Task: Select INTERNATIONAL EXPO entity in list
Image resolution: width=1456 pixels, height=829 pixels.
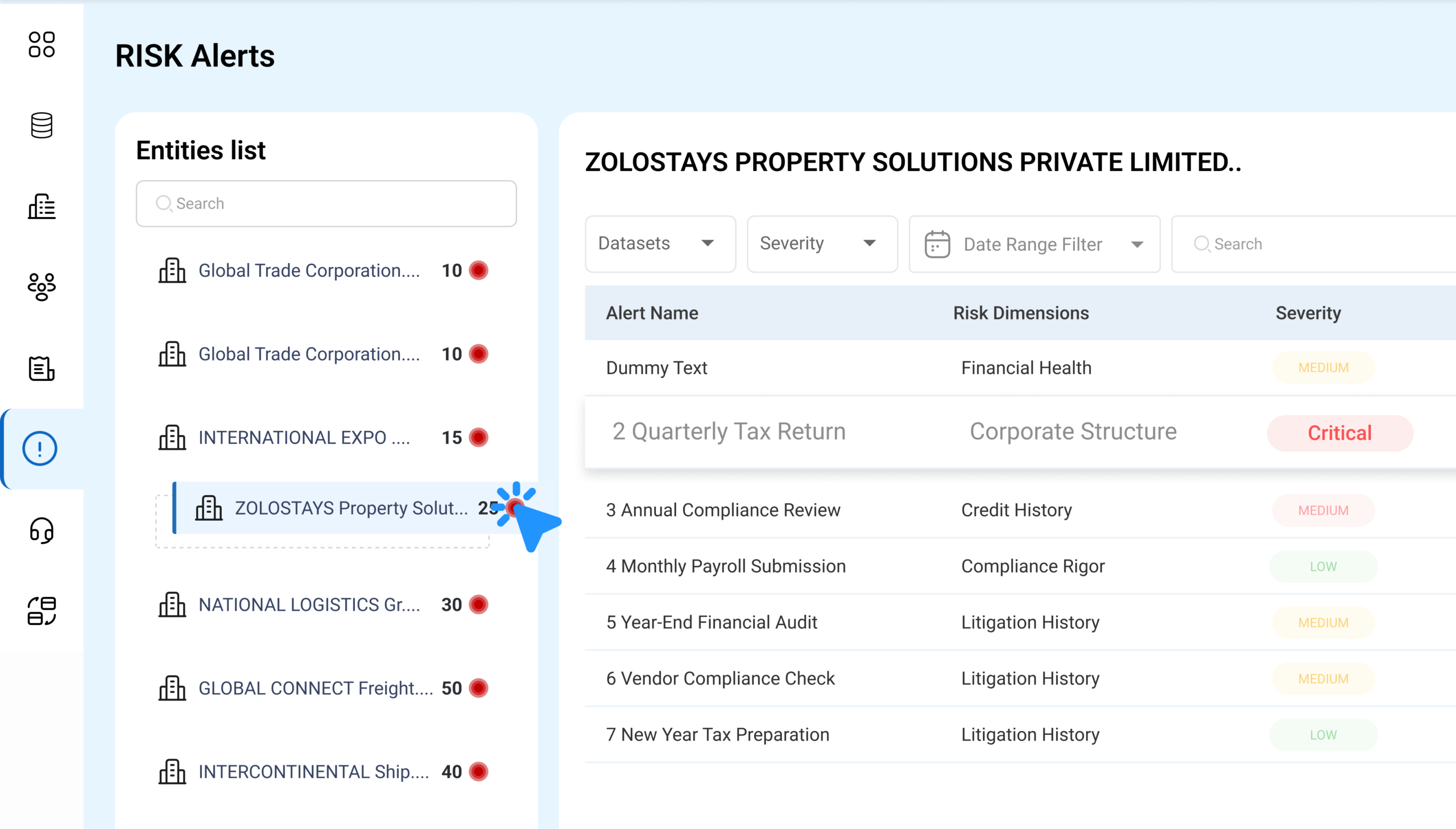Action: [x=304, y=437]
